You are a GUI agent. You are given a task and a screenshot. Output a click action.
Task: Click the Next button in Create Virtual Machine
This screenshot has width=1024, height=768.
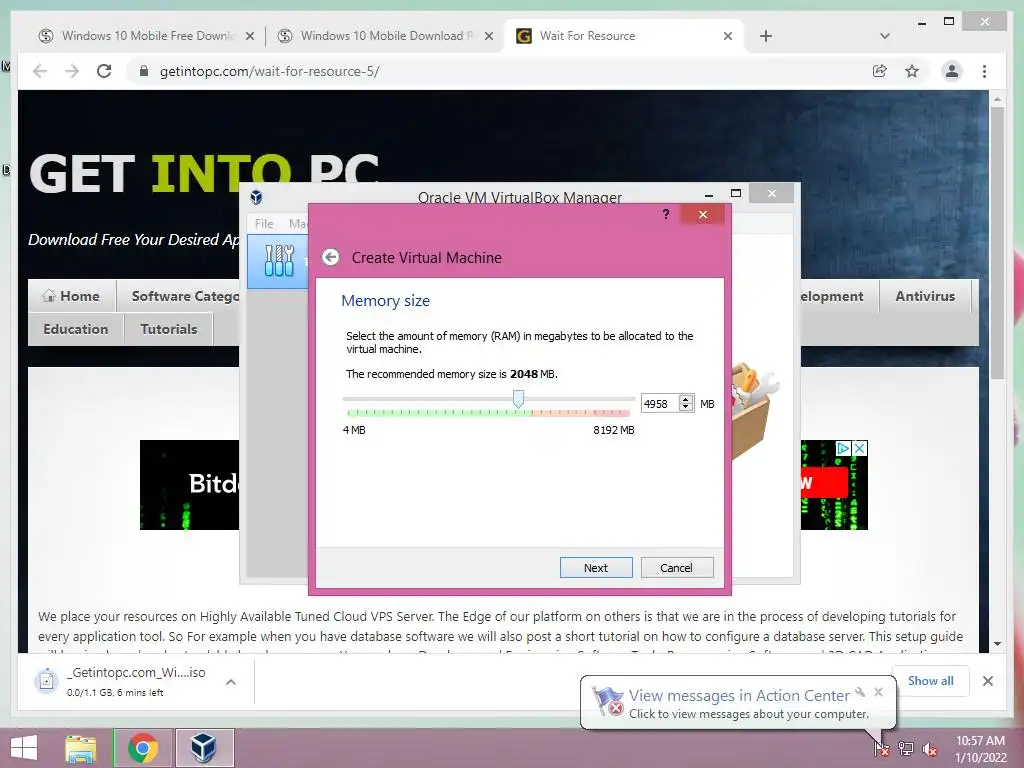596,568
